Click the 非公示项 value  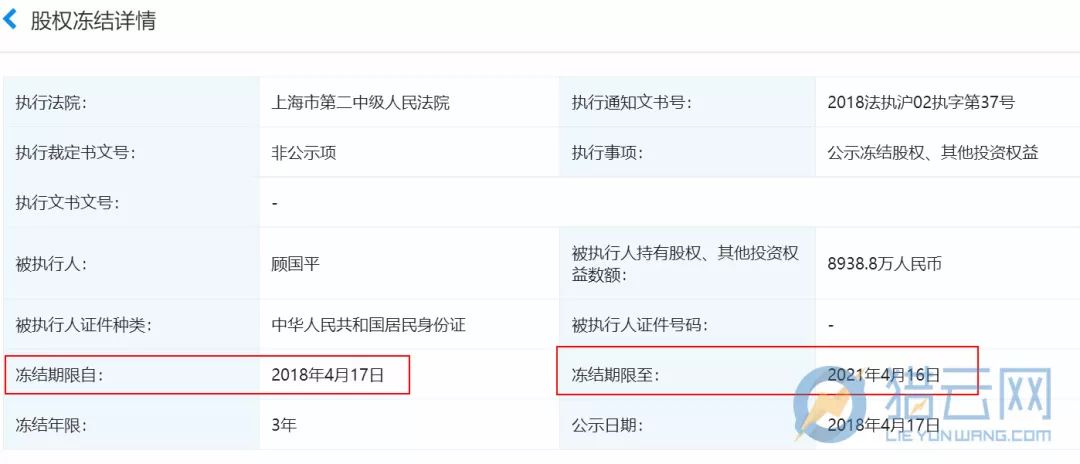(x=303, y=153)
